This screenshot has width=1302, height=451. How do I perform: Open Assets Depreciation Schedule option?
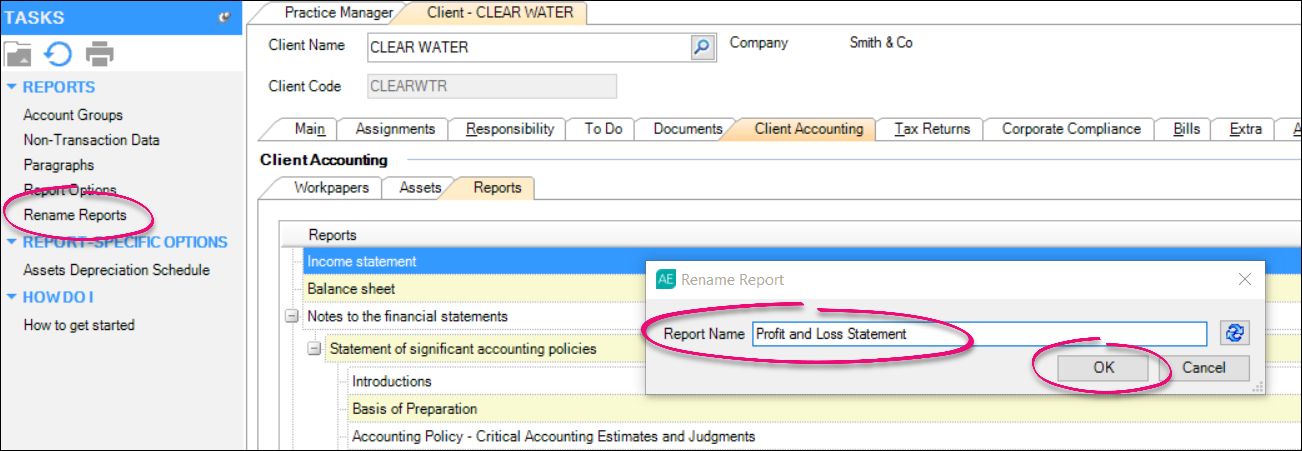pyautogui.click(x=116, y=270)
